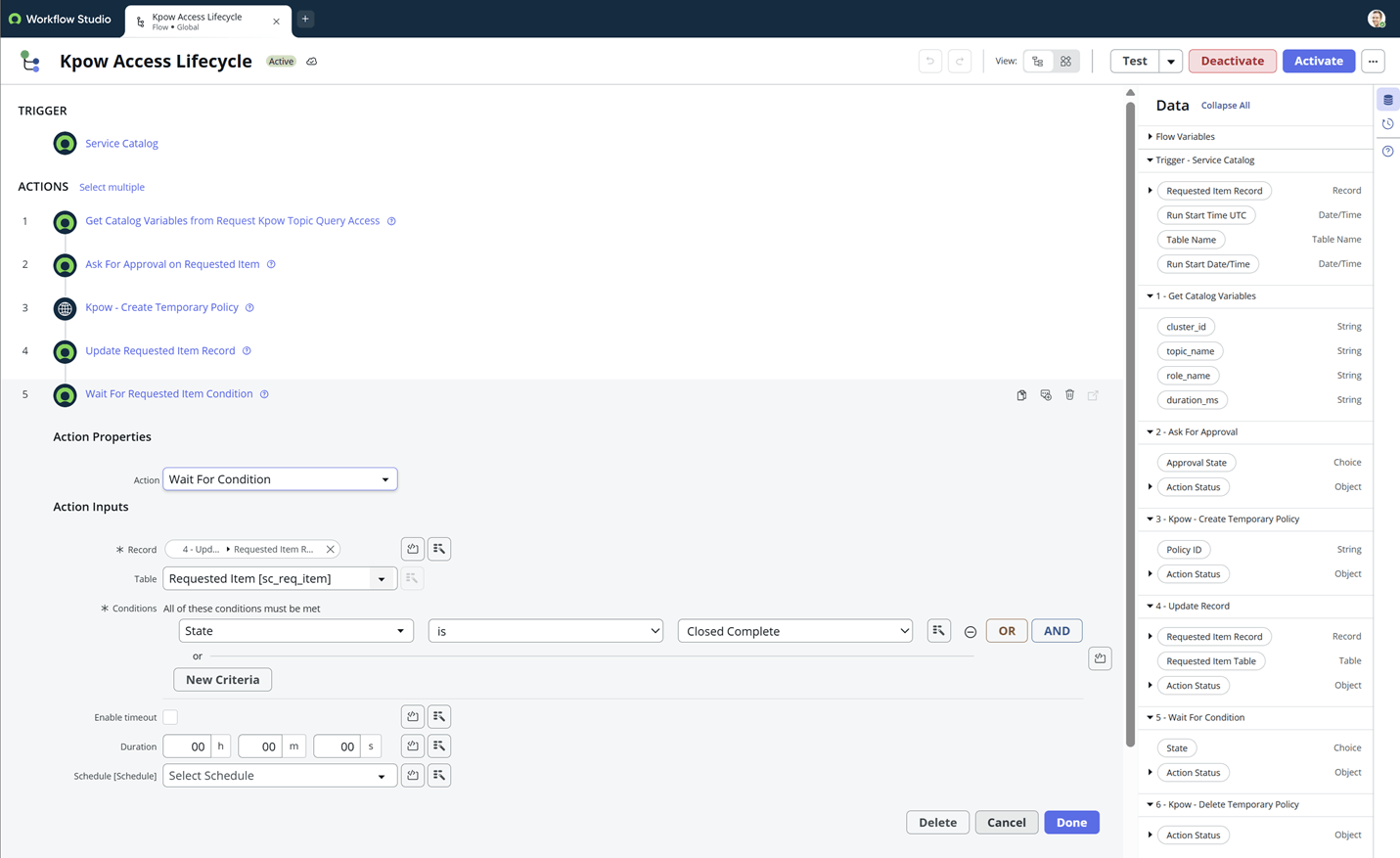Click the Service Catalog trigger icon
Viewport: 1400px width, 858px height.
(x=65, y=144)
